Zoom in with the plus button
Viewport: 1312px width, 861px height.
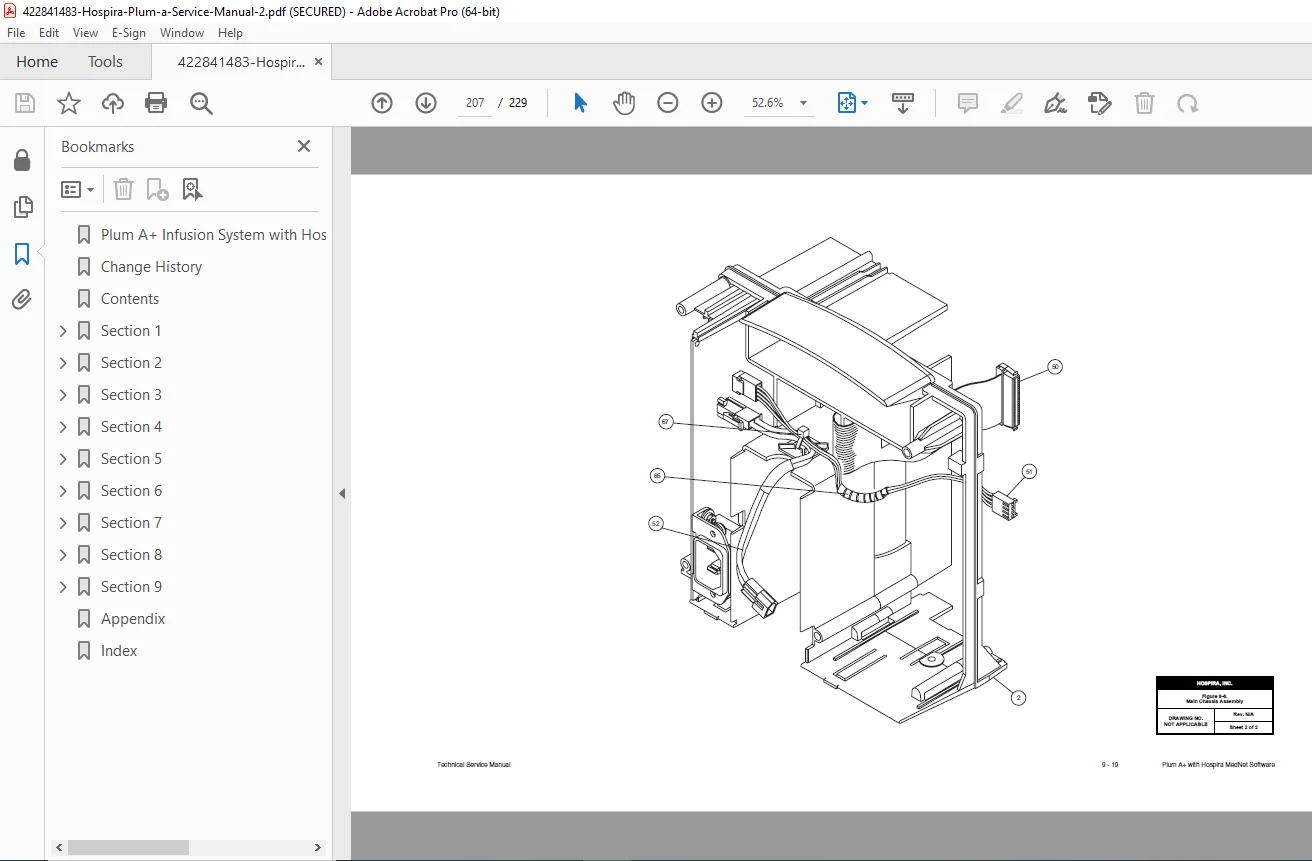pyautogui.click(x=712, y=103)
